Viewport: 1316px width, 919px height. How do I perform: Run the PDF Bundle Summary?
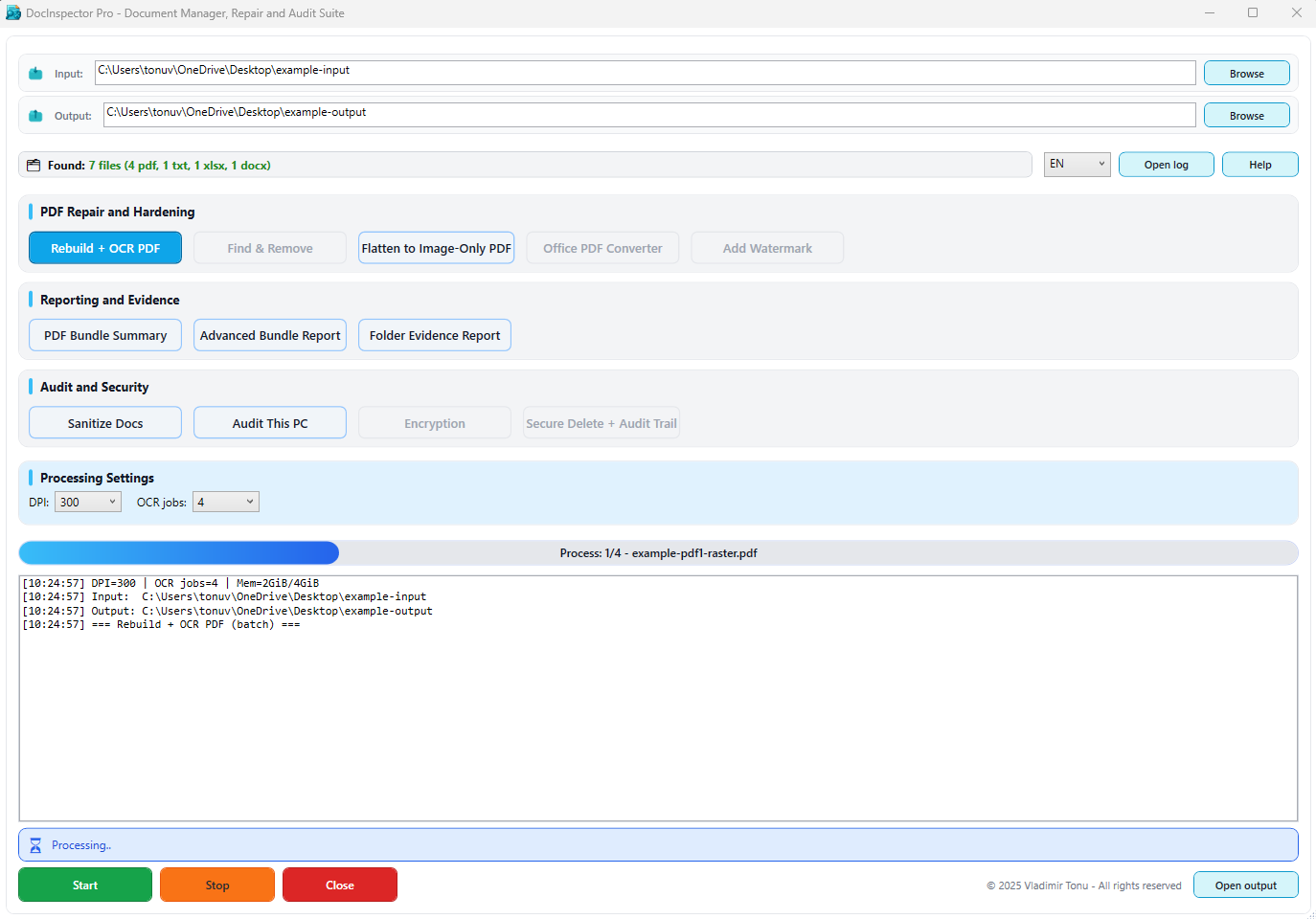pyautogui.click(x=104, y=335)
